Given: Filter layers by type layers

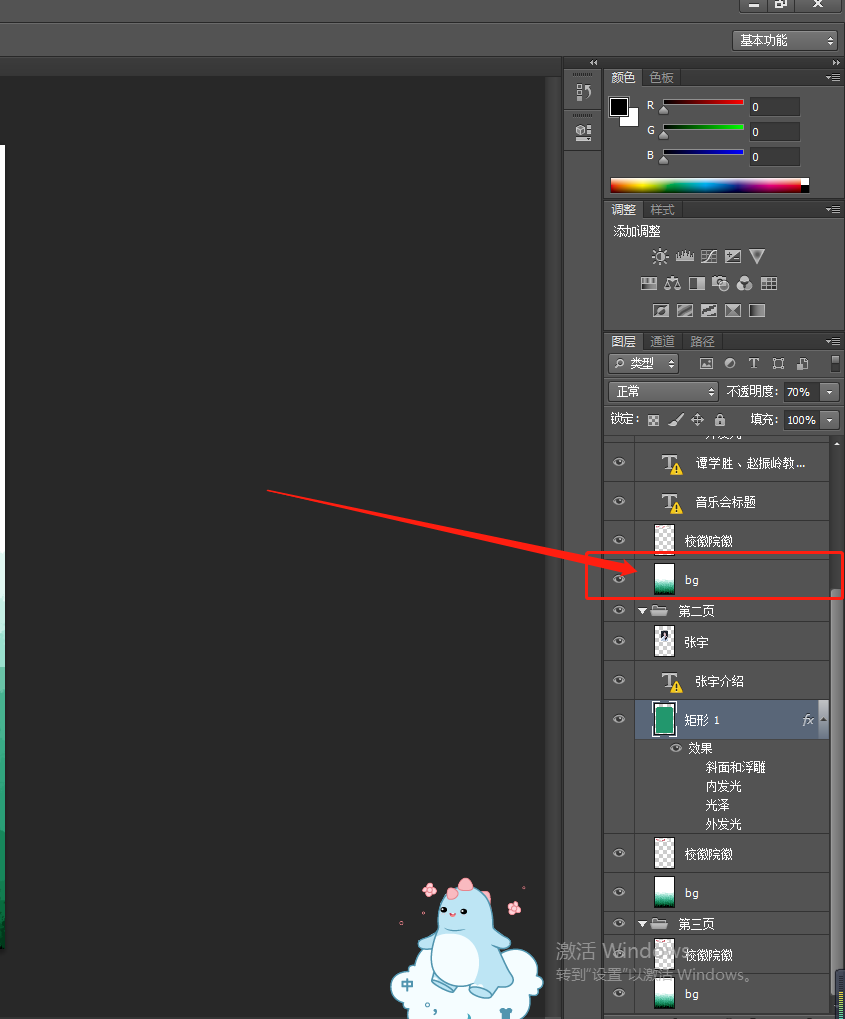Looking at the screenshot, I should coord(753,363).
